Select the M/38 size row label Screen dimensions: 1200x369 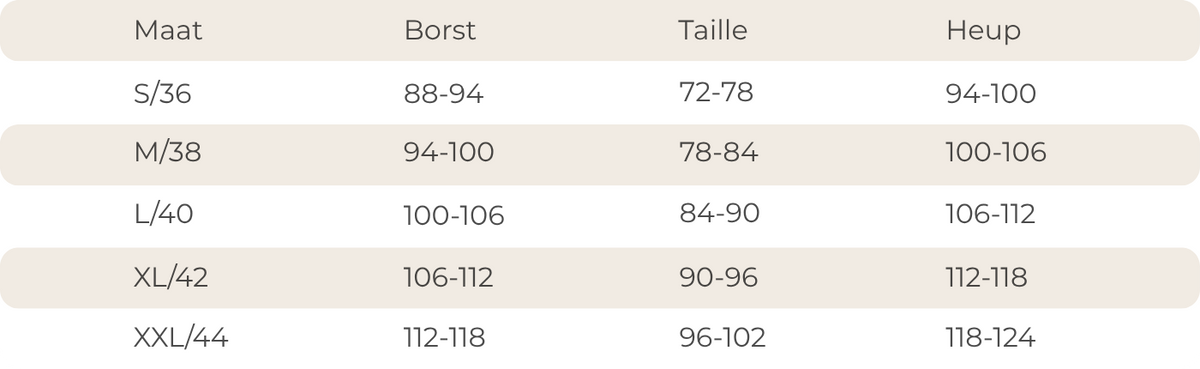[x=165, y=153]
